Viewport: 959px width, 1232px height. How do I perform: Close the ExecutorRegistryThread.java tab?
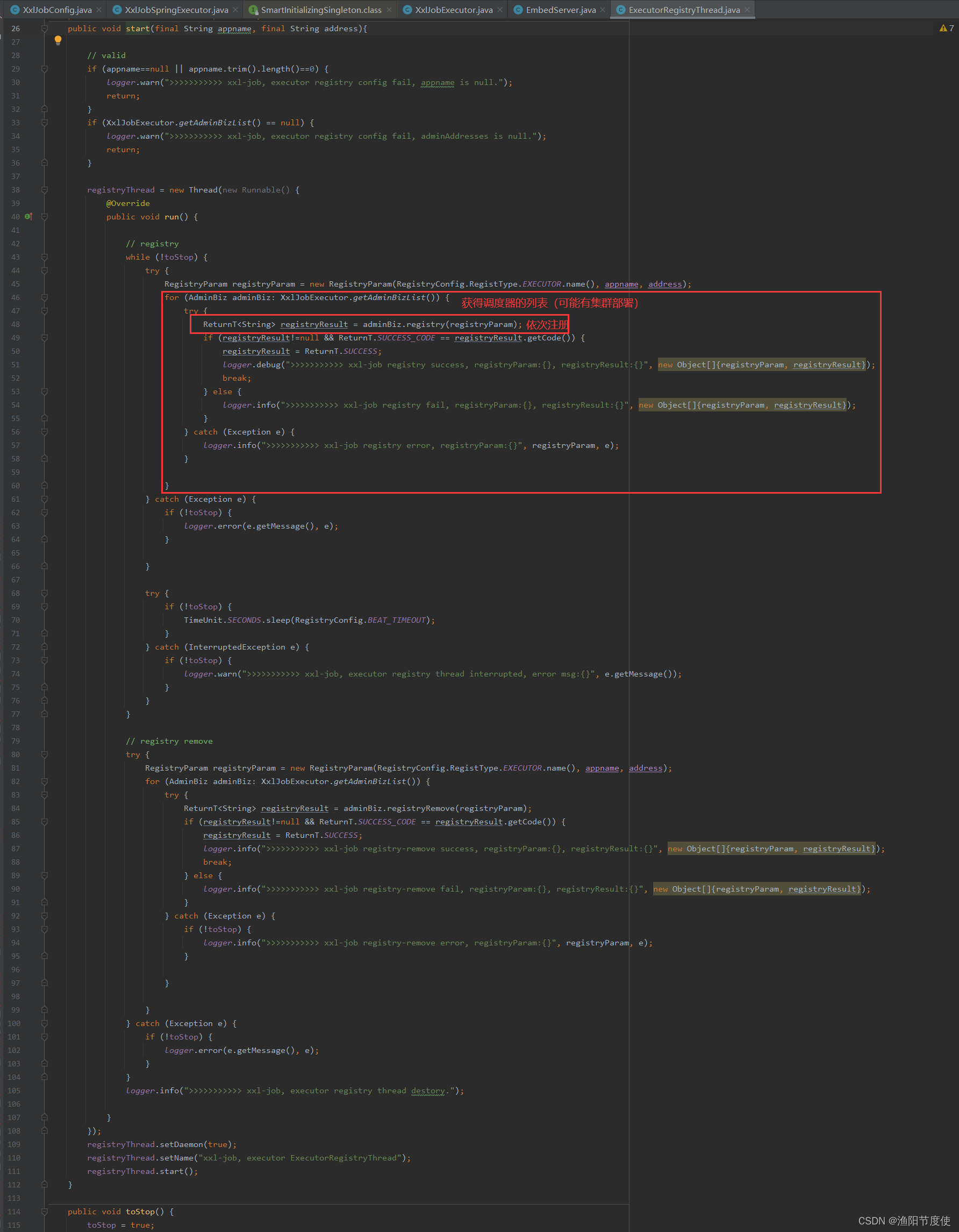click(748, 10)
